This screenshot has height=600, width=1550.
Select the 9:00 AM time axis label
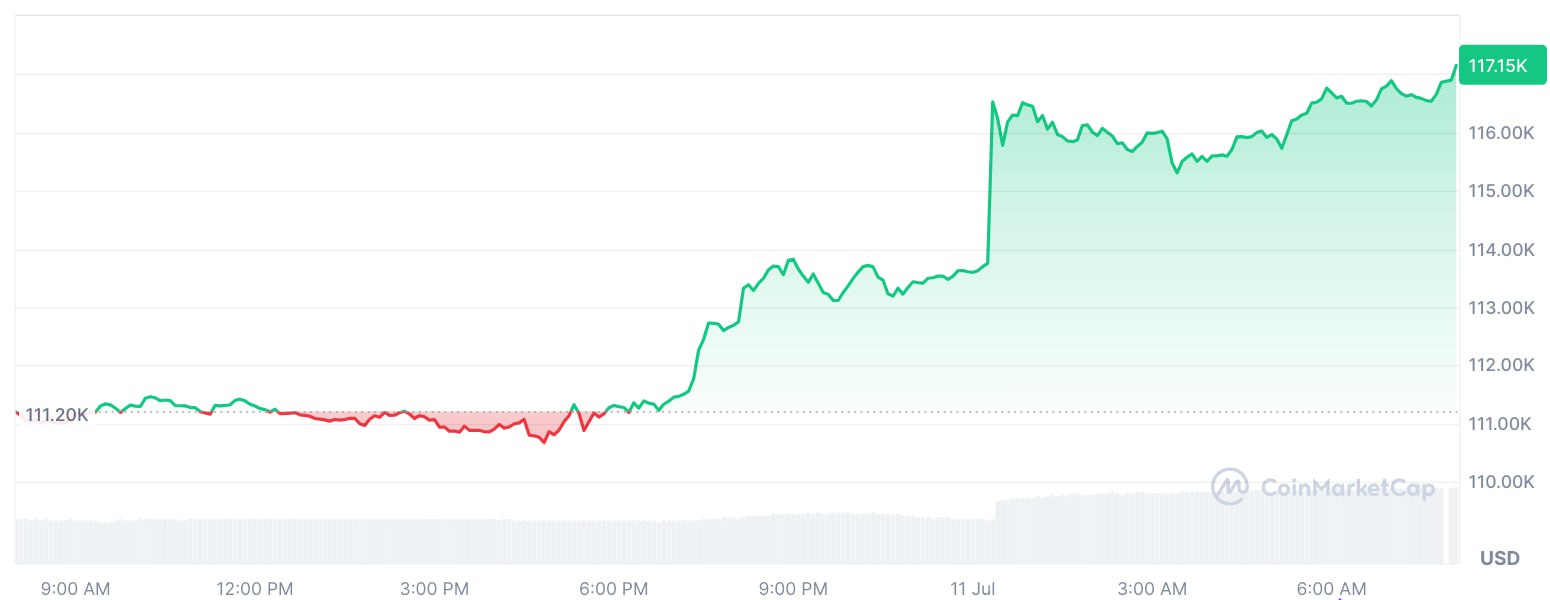pyautogui.click(x=76, y=589)
